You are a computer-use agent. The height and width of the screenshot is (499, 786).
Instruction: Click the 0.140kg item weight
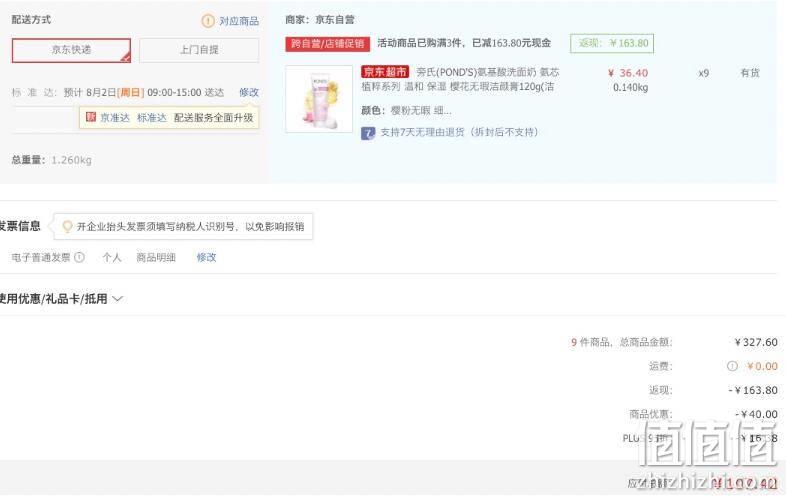pos(631,88)
